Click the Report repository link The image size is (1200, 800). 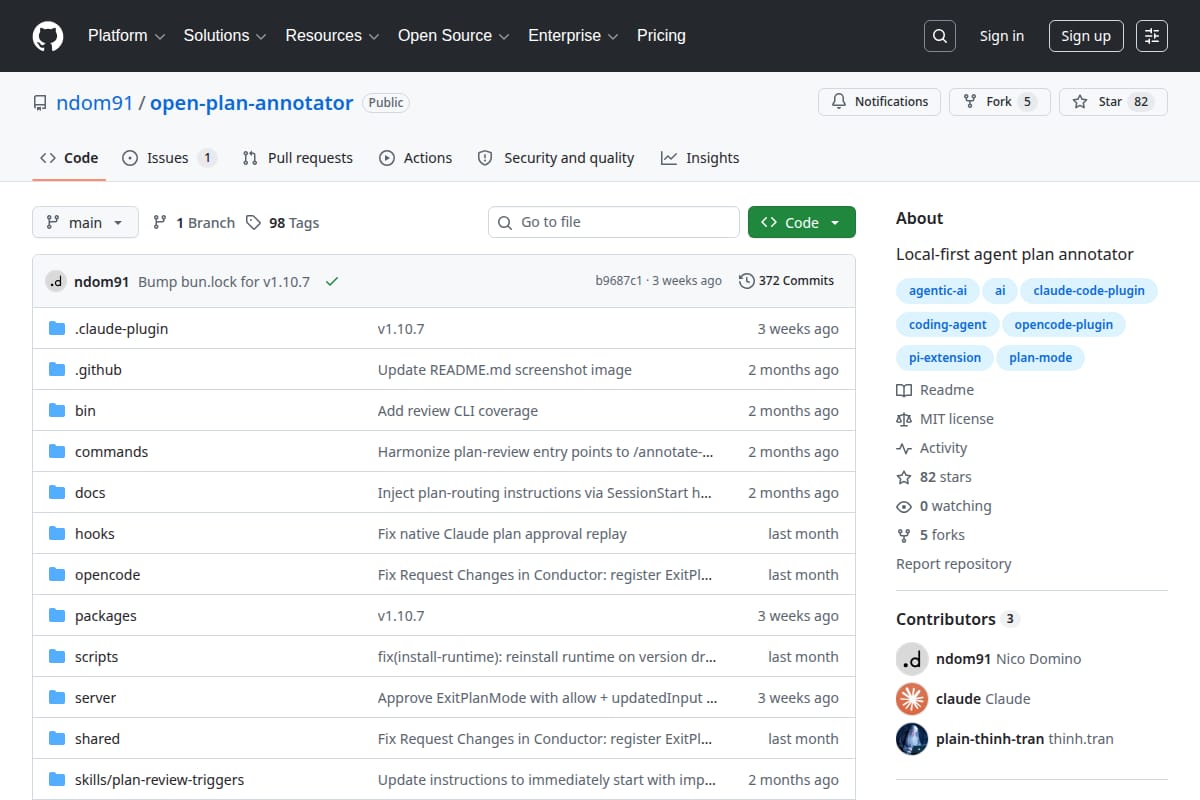tap(953, 564)
